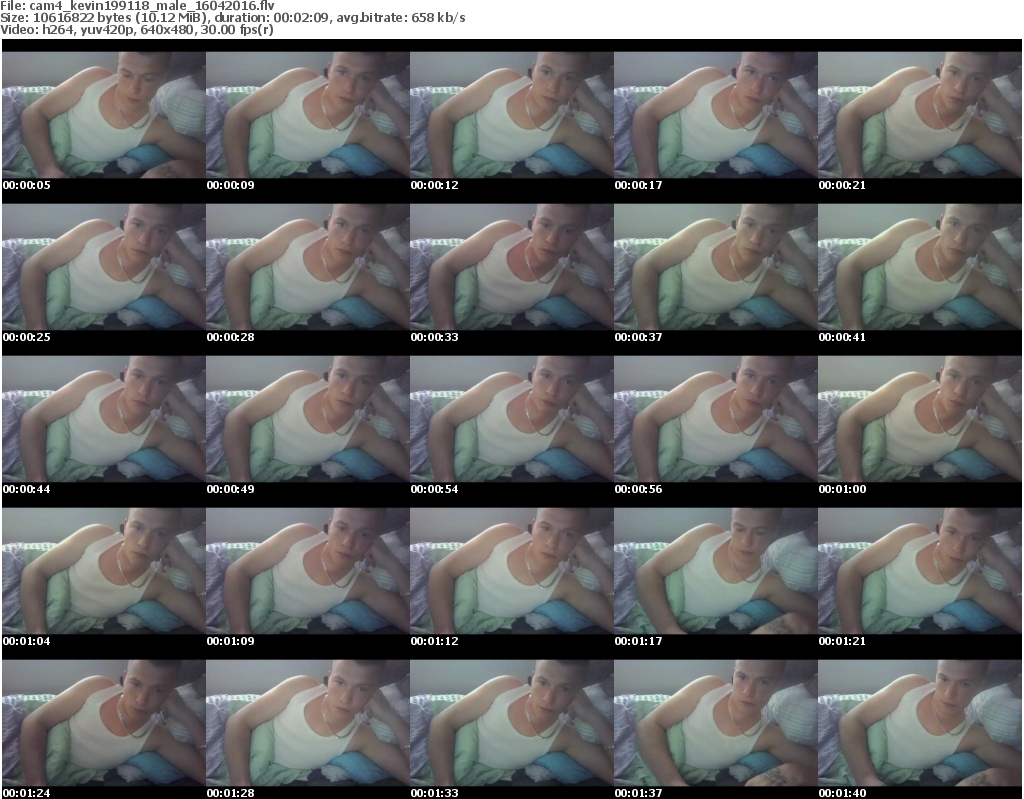Pick the thumbnail frame at 00:00:56
Image resolution: width=1024 pixels, height=799 pixels.
click(x=715, y=419)
